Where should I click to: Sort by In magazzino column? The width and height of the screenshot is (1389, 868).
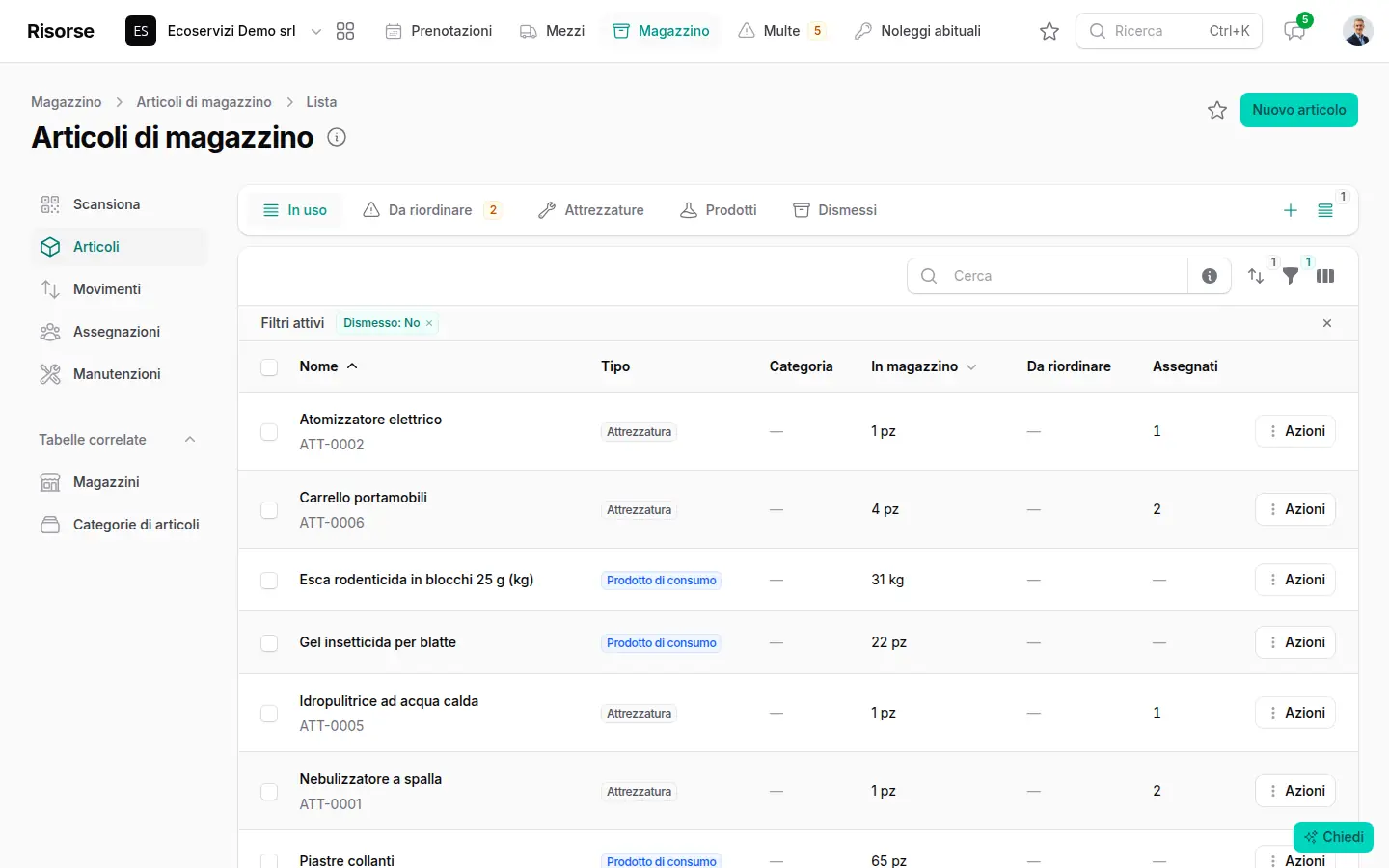pos(924,366)
